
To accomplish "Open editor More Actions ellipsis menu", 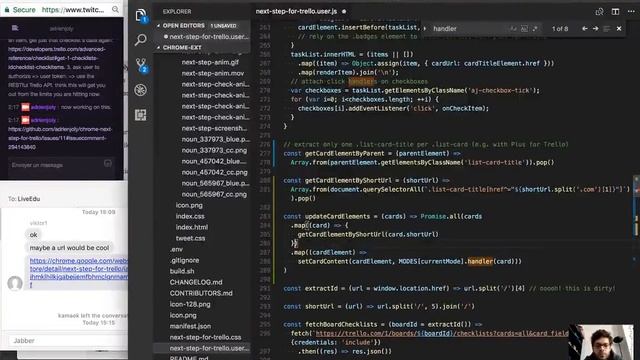I will (631, 11).
